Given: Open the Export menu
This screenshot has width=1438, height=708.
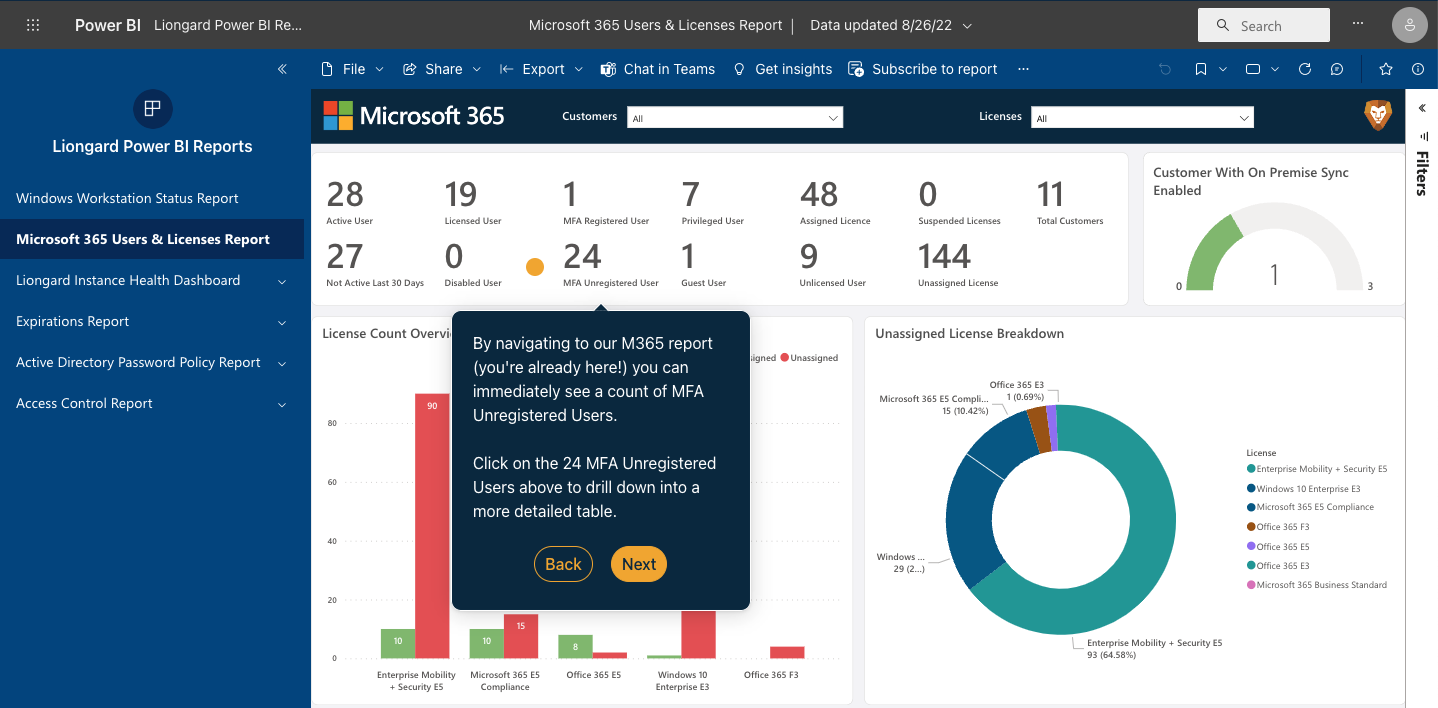Looking at the screenshot, I should click(x=541, y=69).
